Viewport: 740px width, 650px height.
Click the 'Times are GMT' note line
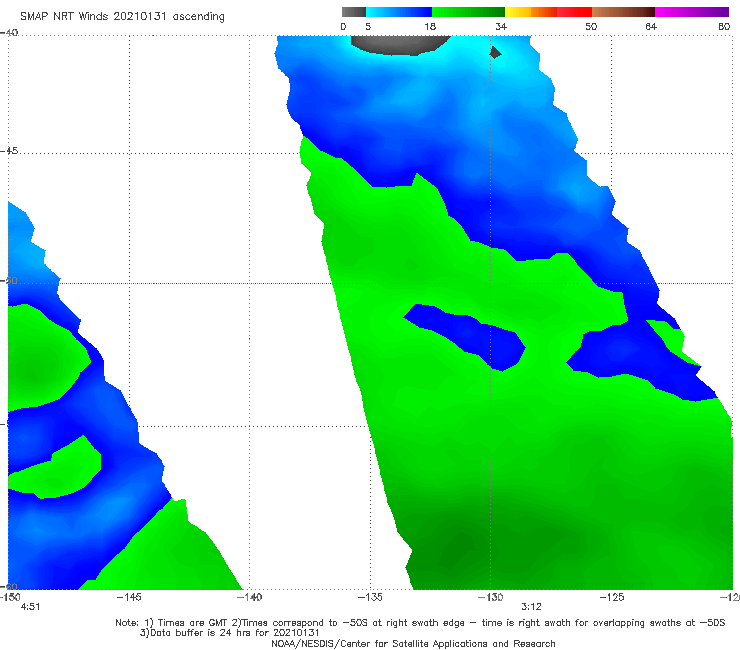click(420, 623)
